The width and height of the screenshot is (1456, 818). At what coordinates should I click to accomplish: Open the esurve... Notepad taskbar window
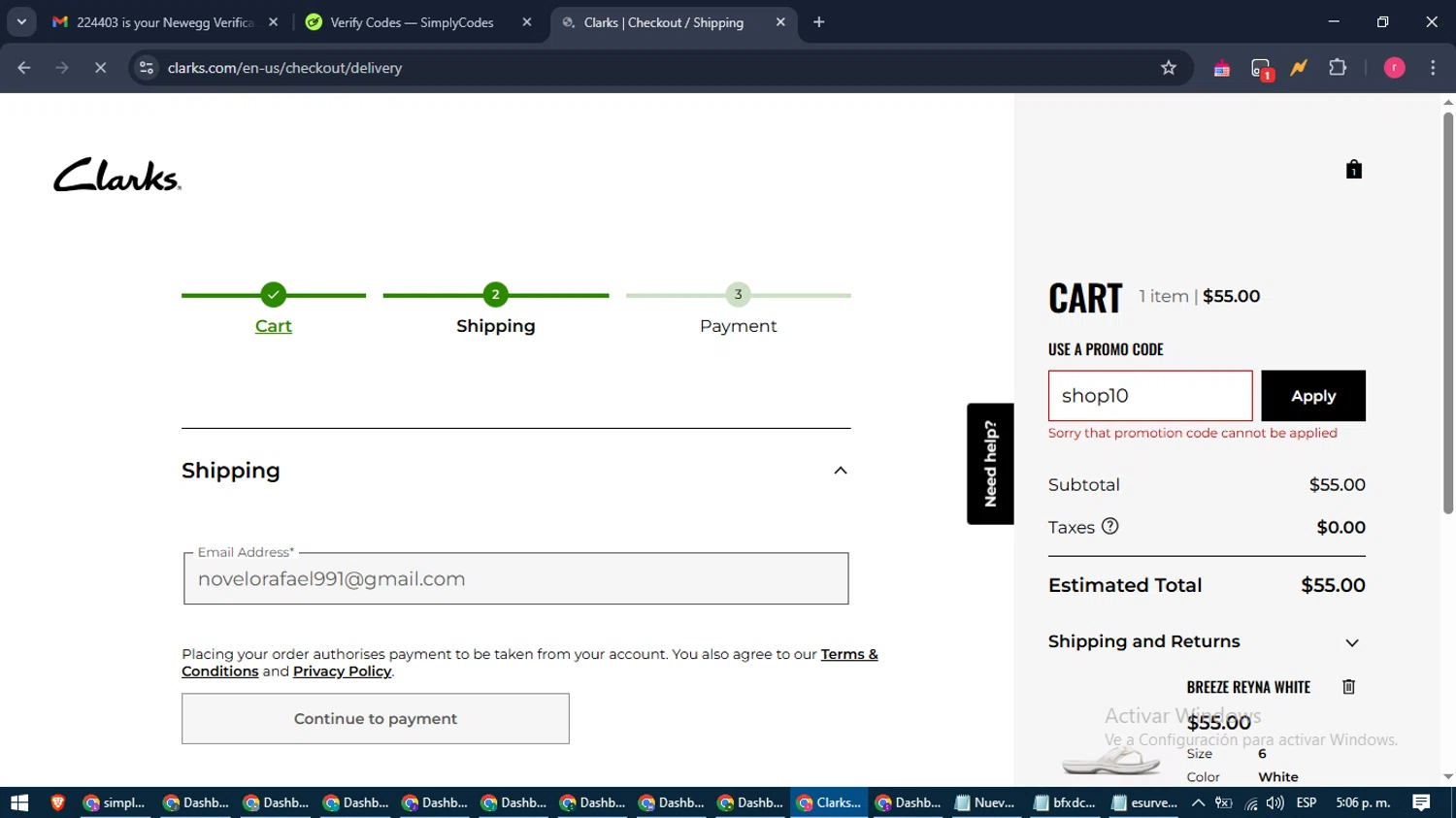(1144, 802)
